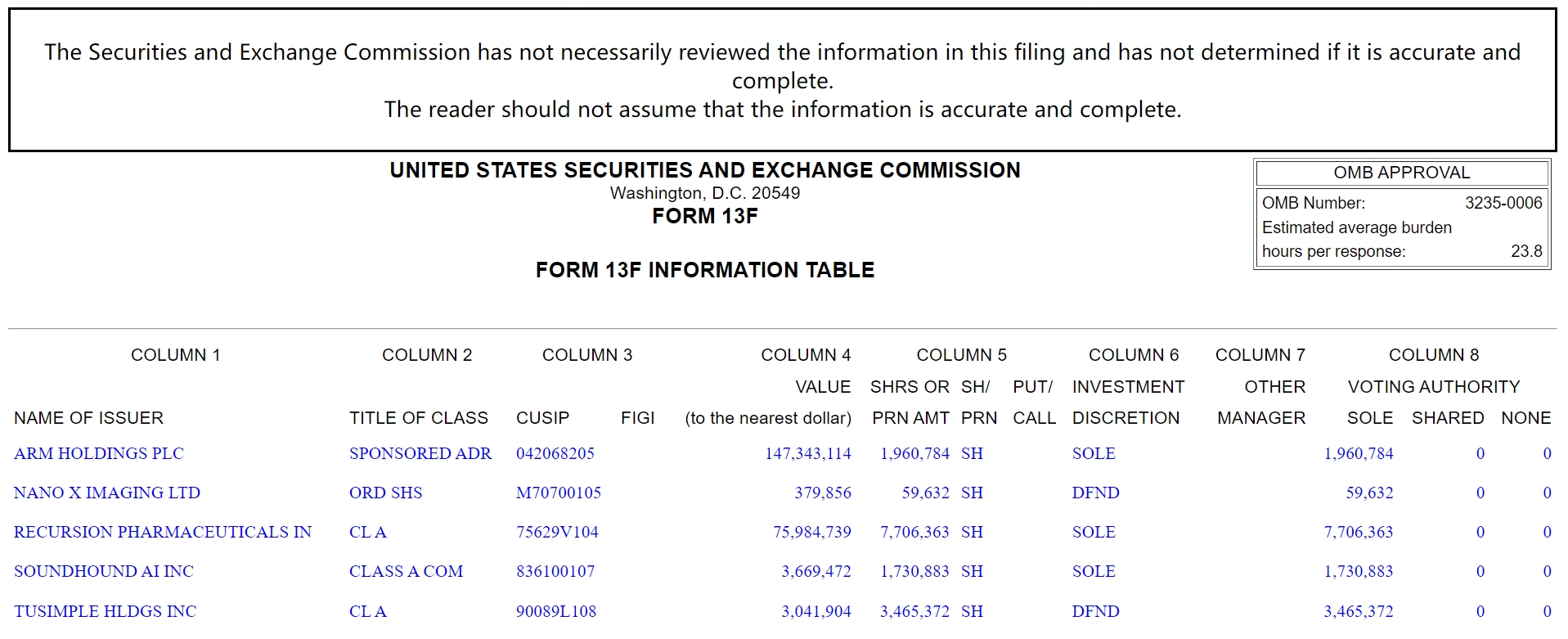Click the ARM HOLDINGS PLC issuer name
The height and width of the screenshot is (639, 1568).
(99, 453)
